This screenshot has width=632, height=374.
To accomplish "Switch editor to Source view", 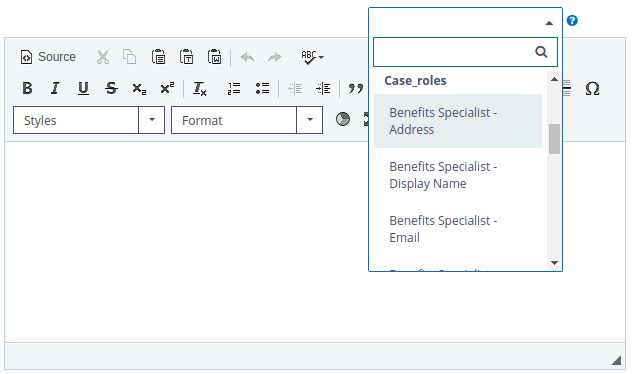I will click(x=48, y=57).
